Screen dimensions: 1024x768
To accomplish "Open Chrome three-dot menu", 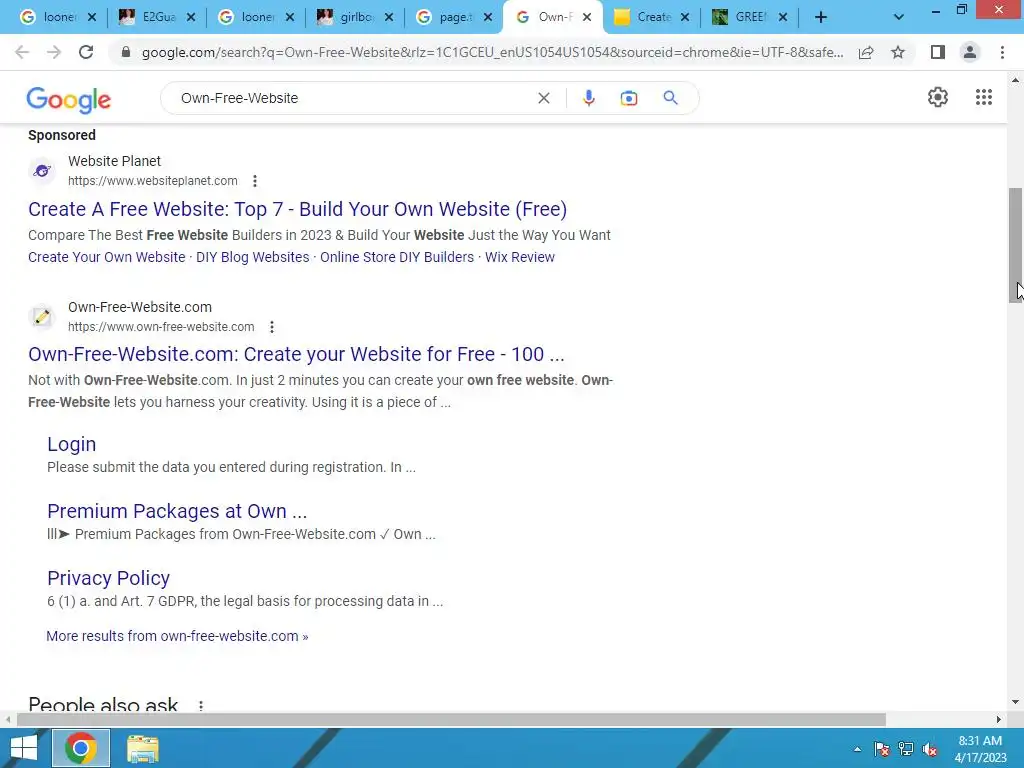I will tap(1002, 52).
